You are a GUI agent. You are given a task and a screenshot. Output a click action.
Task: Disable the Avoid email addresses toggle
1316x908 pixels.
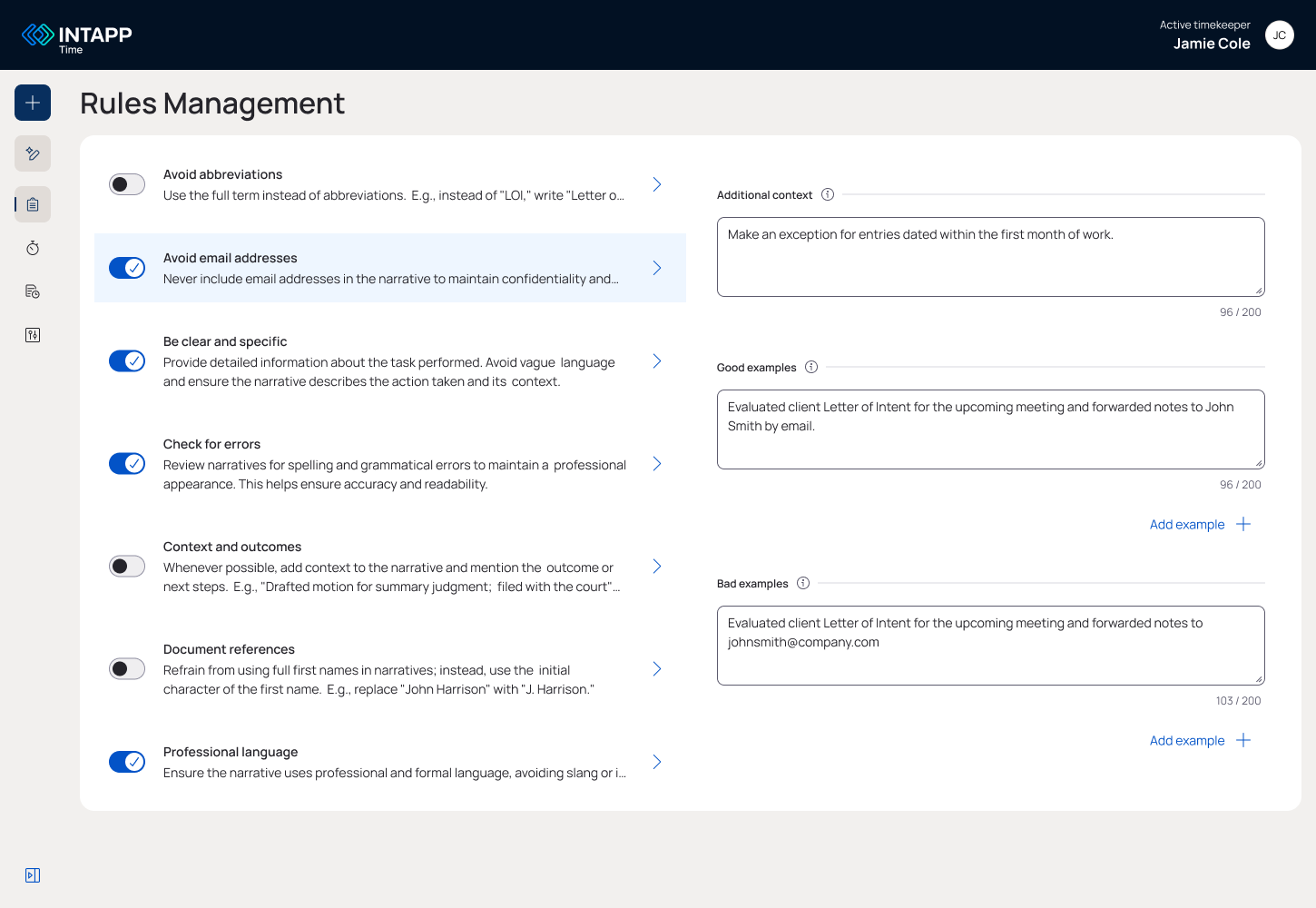pos(127,268)
